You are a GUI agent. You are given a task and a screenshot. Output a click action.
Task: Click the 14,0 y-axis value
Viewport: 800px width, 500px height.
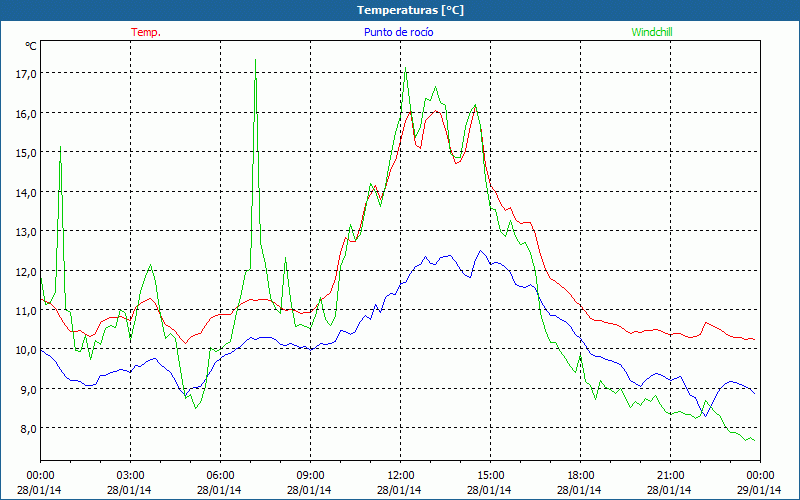tap(26, 192)
